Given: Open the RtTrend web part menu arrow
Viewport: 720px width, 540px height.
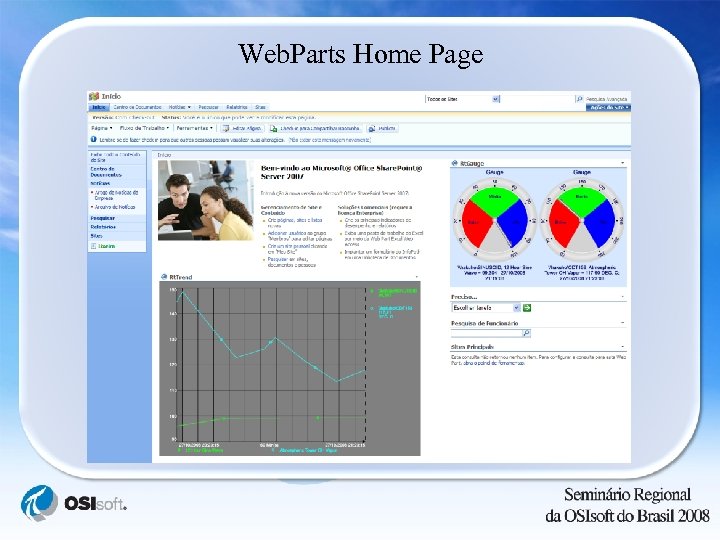Looking at the screenshot, I should click(416, 277).
